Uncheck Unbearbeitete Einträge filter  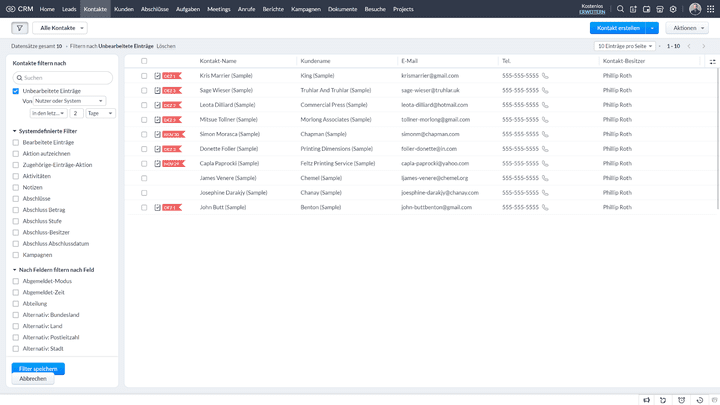[16, 91]
